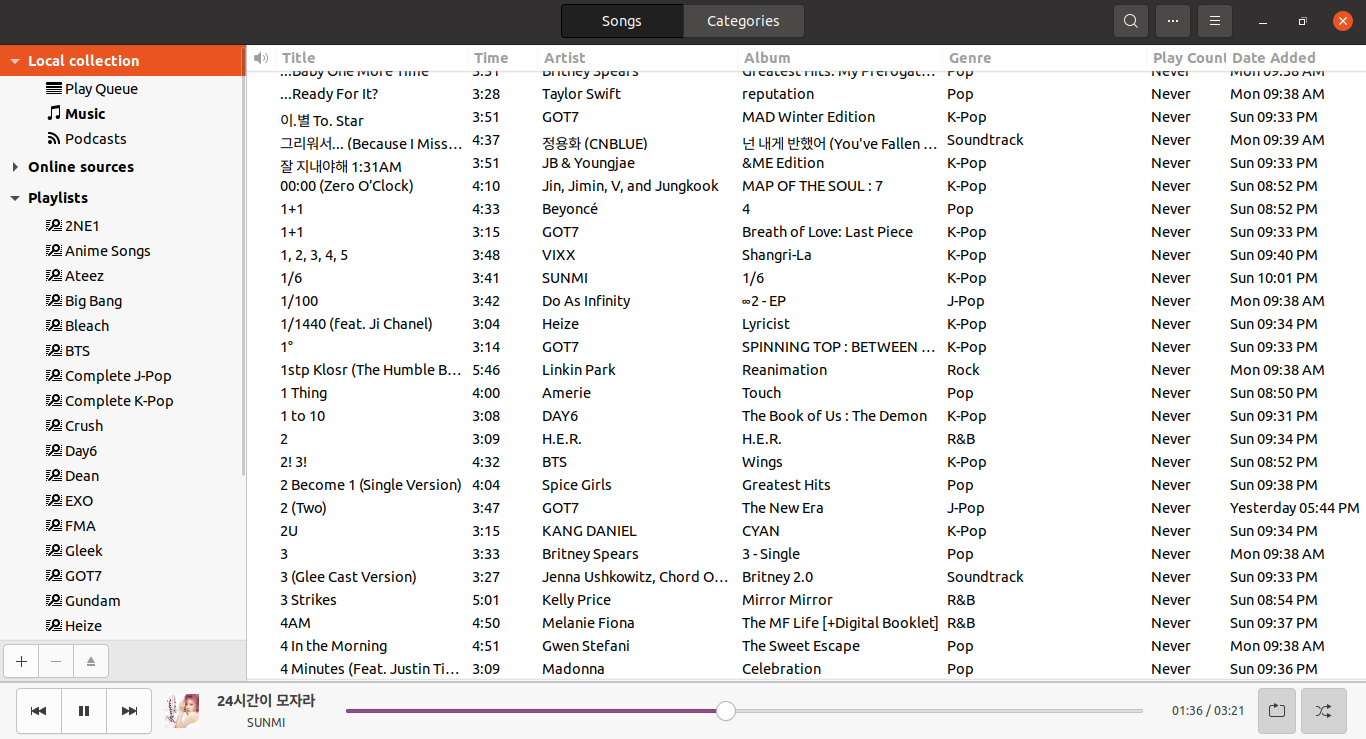Open the Podcasts source in sidebar

95,139
